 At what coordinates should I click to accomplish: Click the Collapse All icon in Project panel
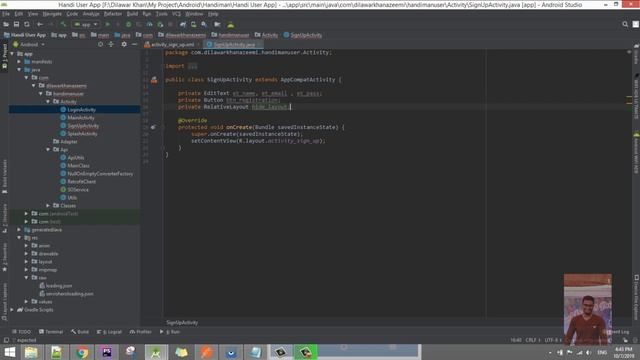point(111,44)
